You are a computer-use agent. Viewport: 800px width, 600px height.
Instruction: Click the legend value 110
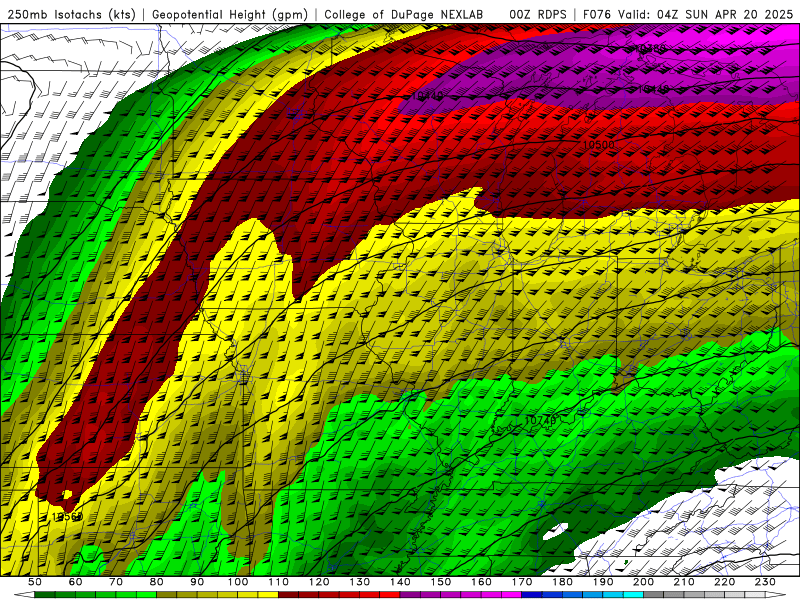[x=279, y=582]
